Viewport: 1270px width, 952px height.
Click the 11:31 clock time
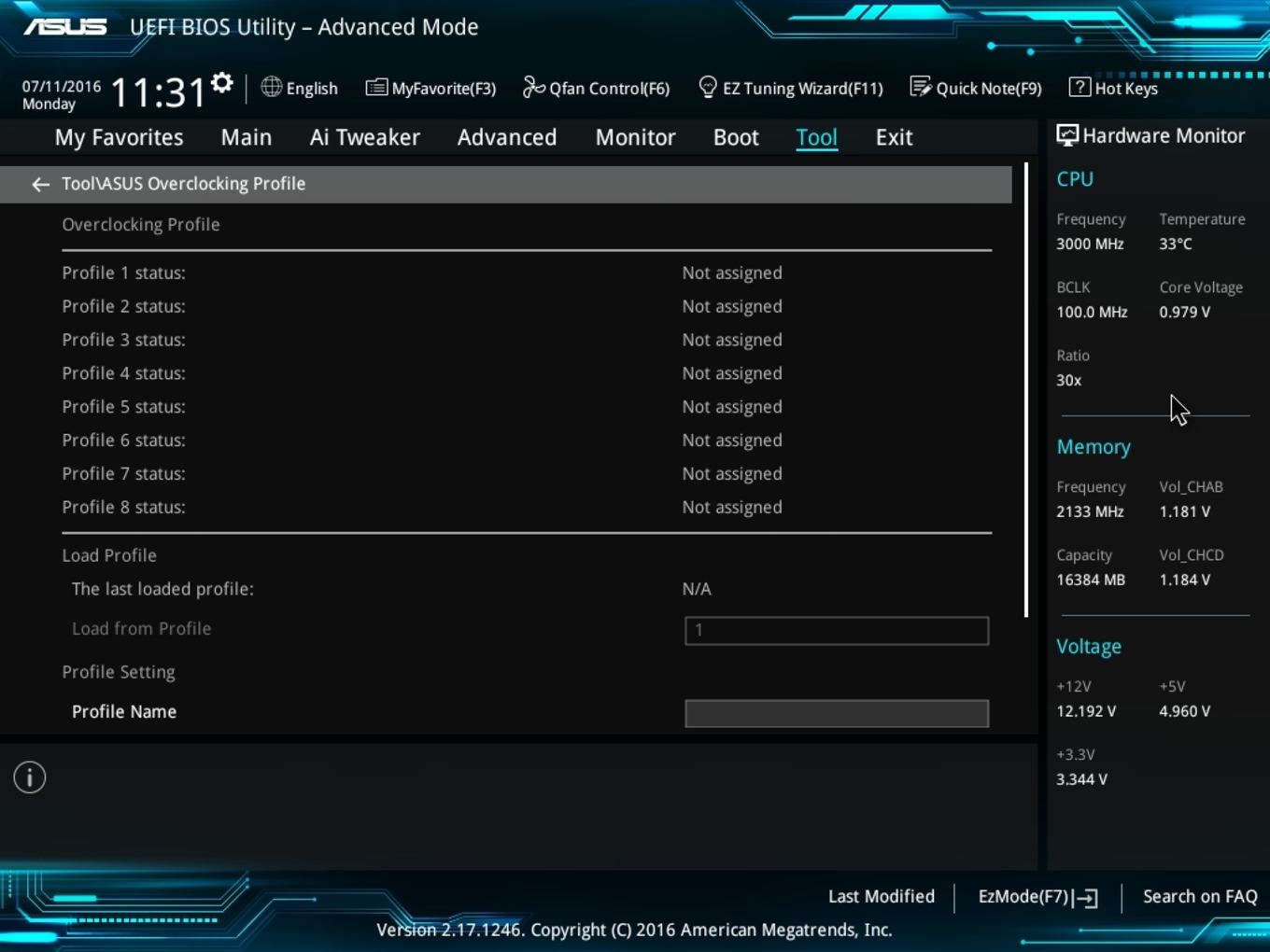click(158, 92)
